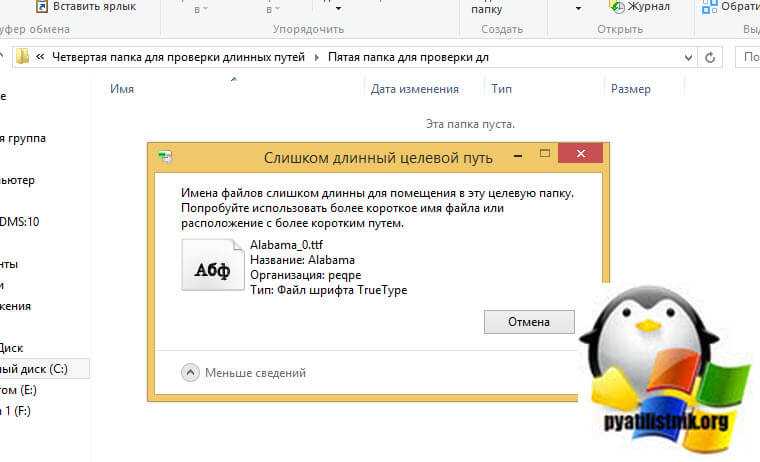Sort by Дата изменения column header
The width and height of the screenshot is (760, 462).
414,89
